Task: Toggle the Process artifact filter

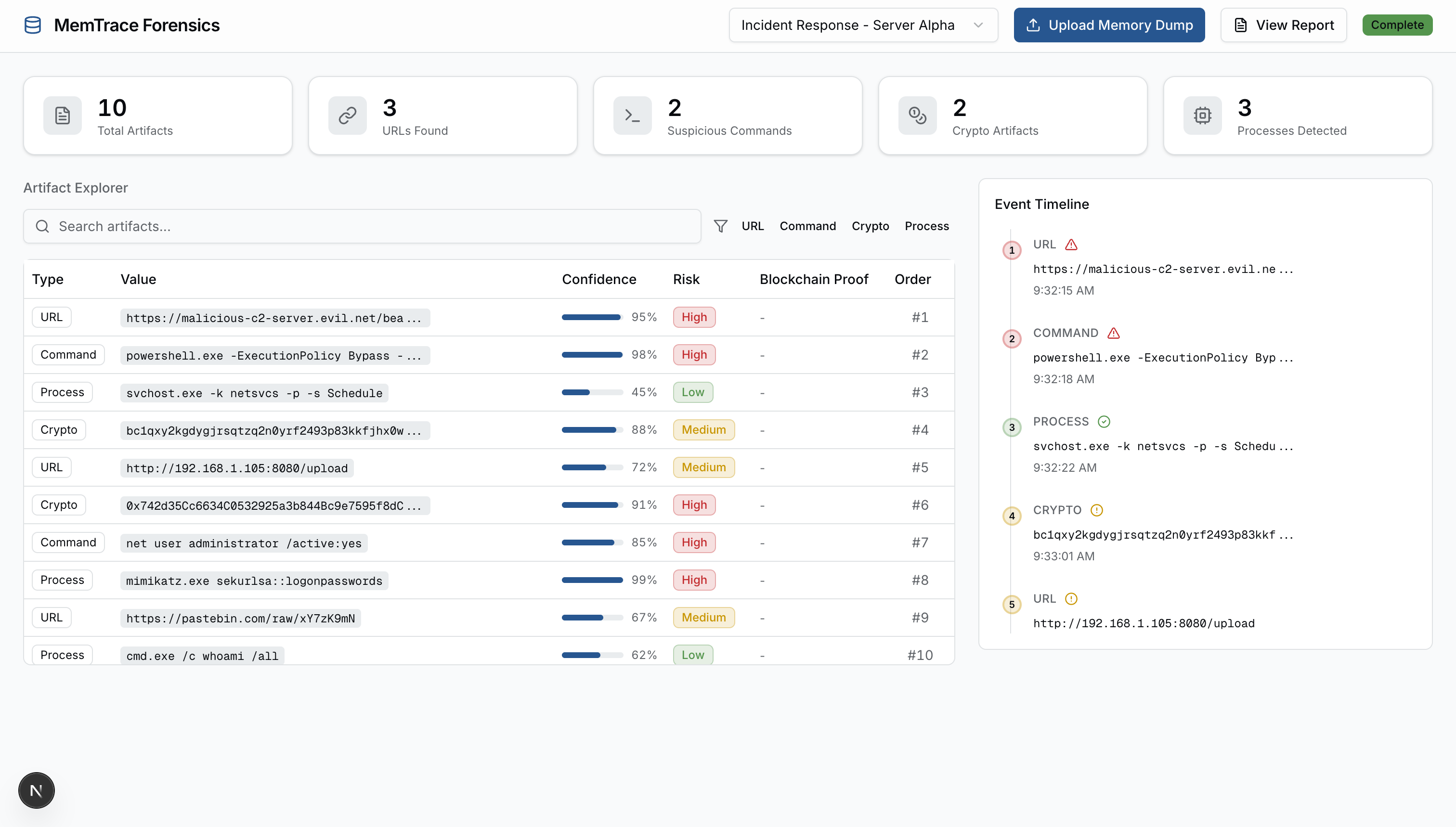Action: (x=926, y=226)
